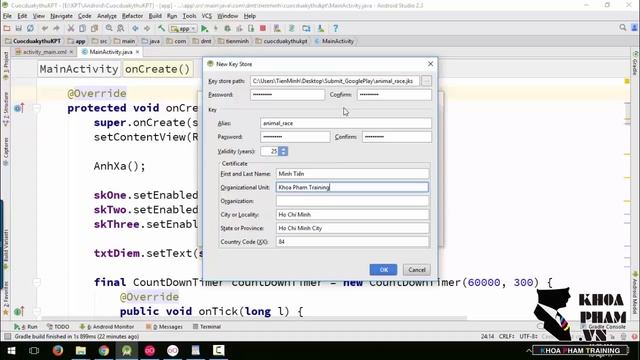Image resolution: width=640 pixels, height=360 pixels.
Task: Click CRLF line separator in status bar
Action: (507, 336)
